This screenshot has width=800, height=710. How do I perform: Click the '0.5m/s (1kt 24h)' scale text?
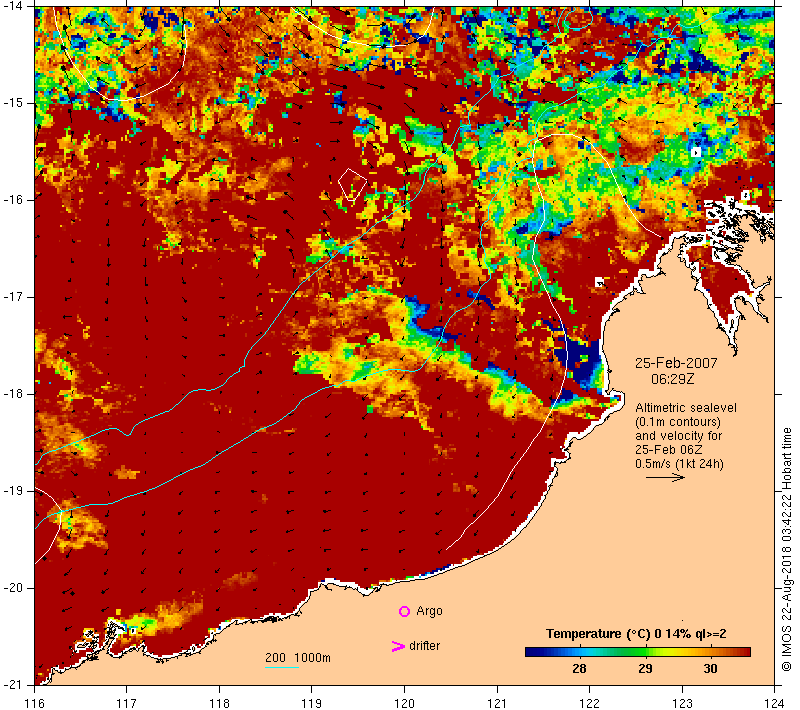679,464
